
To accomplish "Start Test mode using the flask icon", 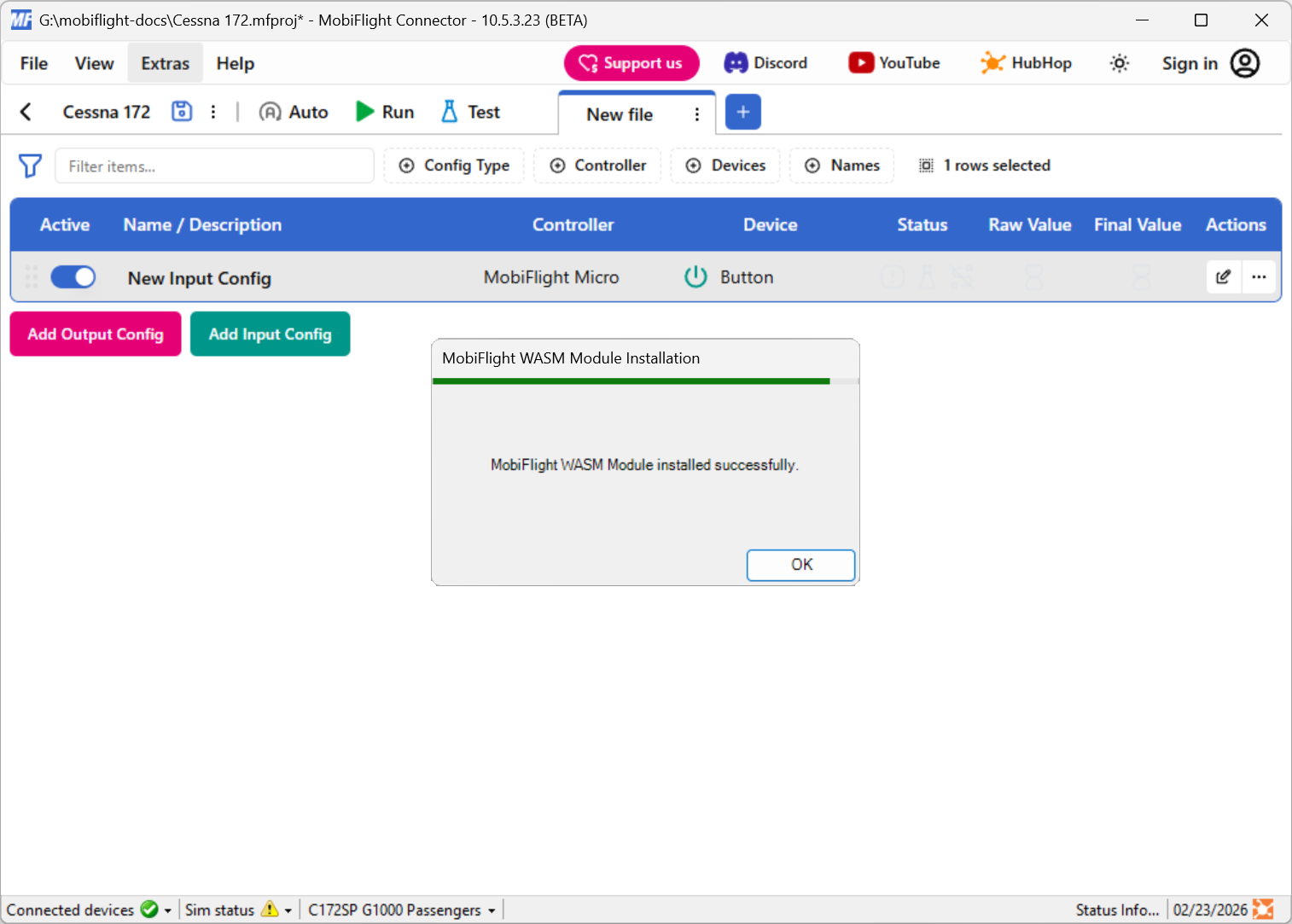I will (468, 111).
